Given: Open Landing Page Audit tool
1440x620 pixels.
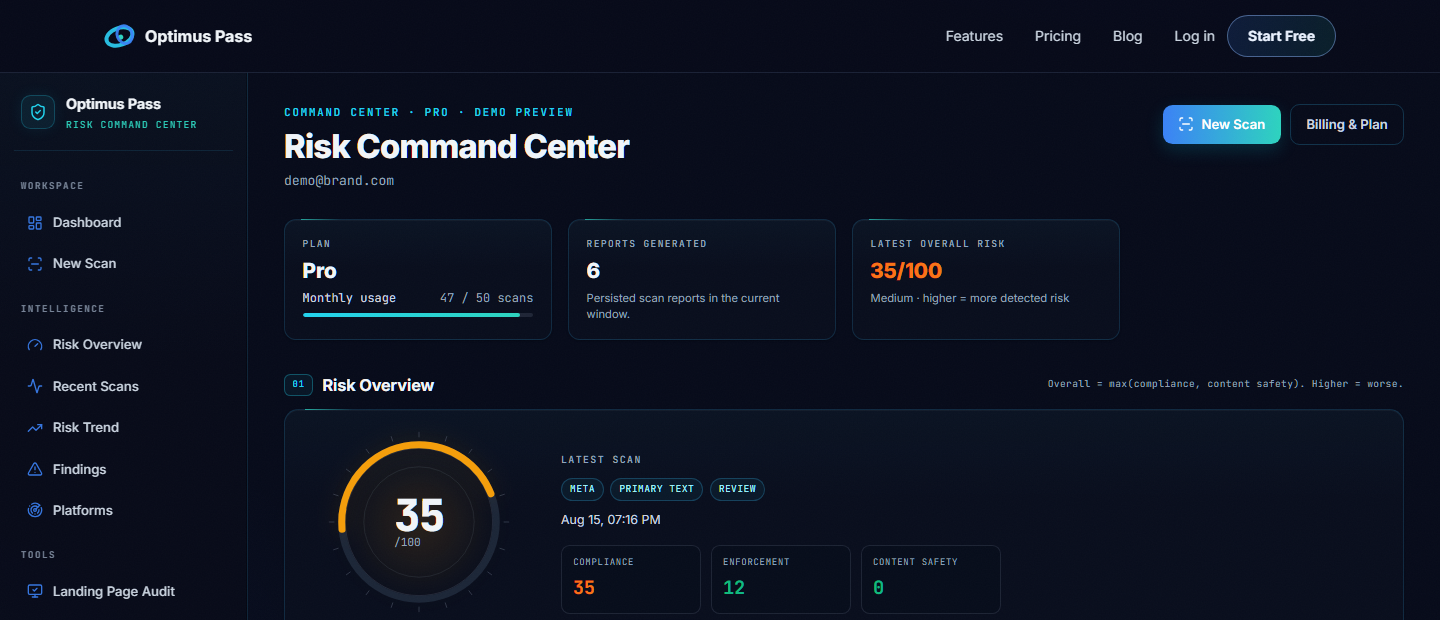Looking at the screenshot, I should pyautogui.click(x=124, y=592).
